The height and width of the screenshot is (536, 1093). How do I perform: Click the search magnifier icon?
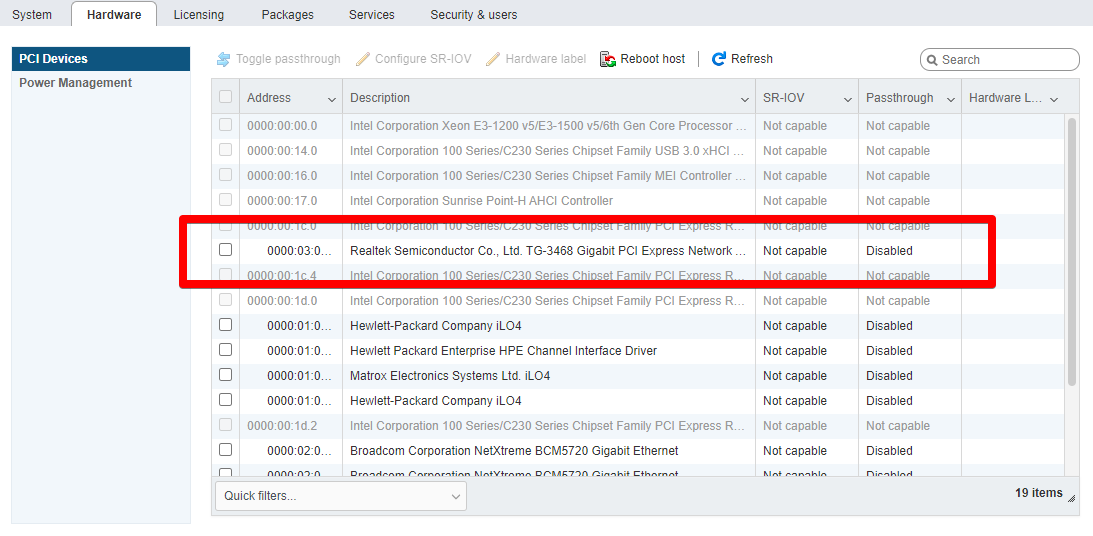click(x=932, y=60)
